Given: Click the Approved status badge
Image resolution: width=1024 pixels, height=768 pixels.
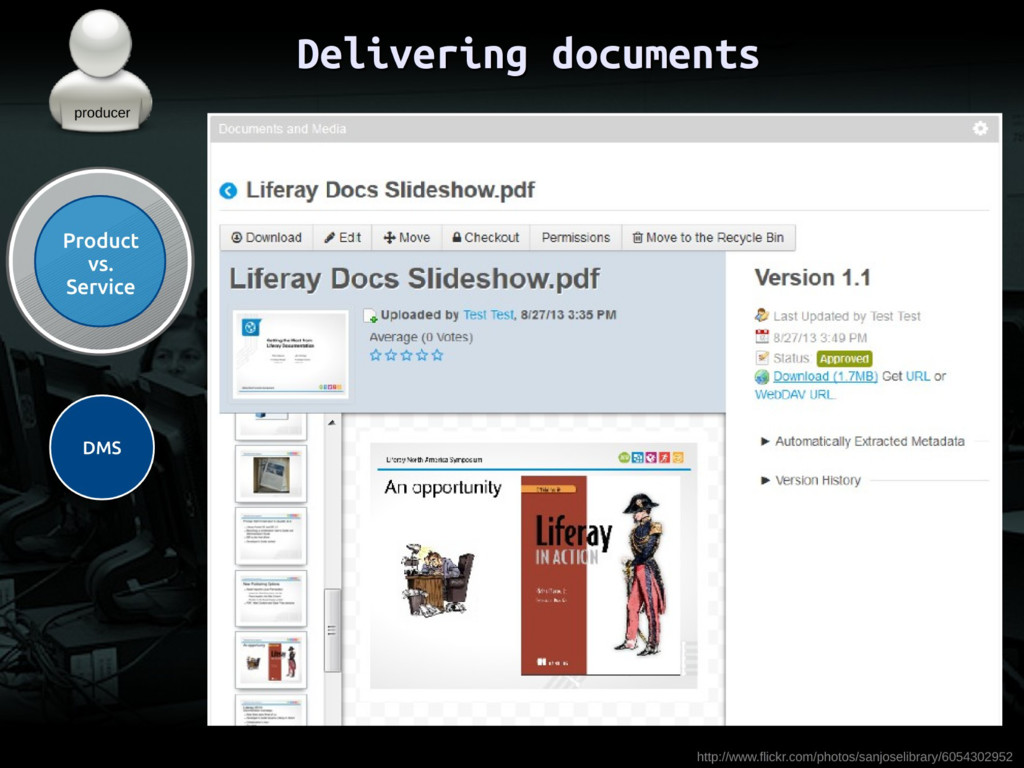Looking at the screenshot, I should pyautogui.click(x=844, y=359).
